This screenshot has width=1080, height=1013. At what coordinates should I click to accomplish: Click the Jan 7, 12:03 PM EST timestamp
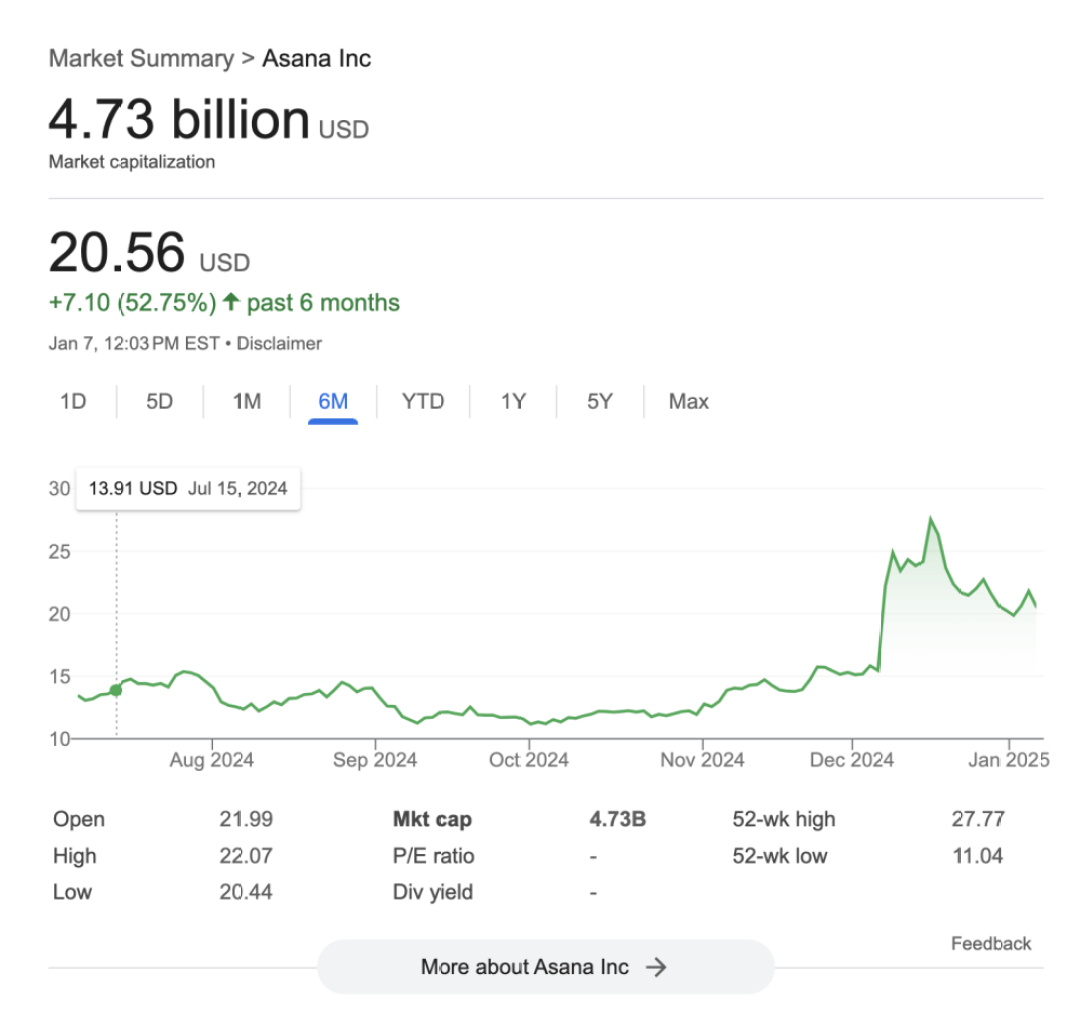[134, 344]
